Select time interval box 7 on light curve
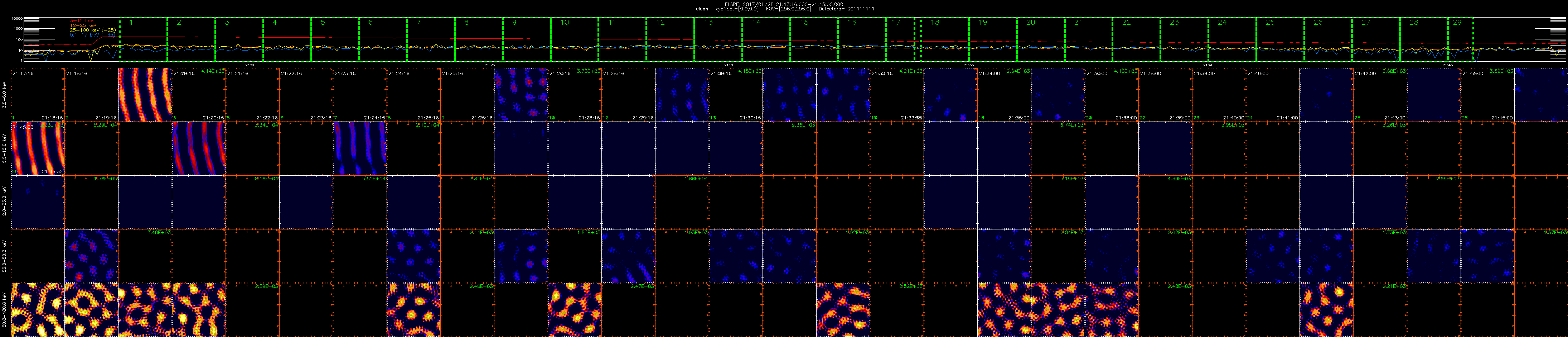The width and height of the screenshot is (1568, 337). coord(431,39)
